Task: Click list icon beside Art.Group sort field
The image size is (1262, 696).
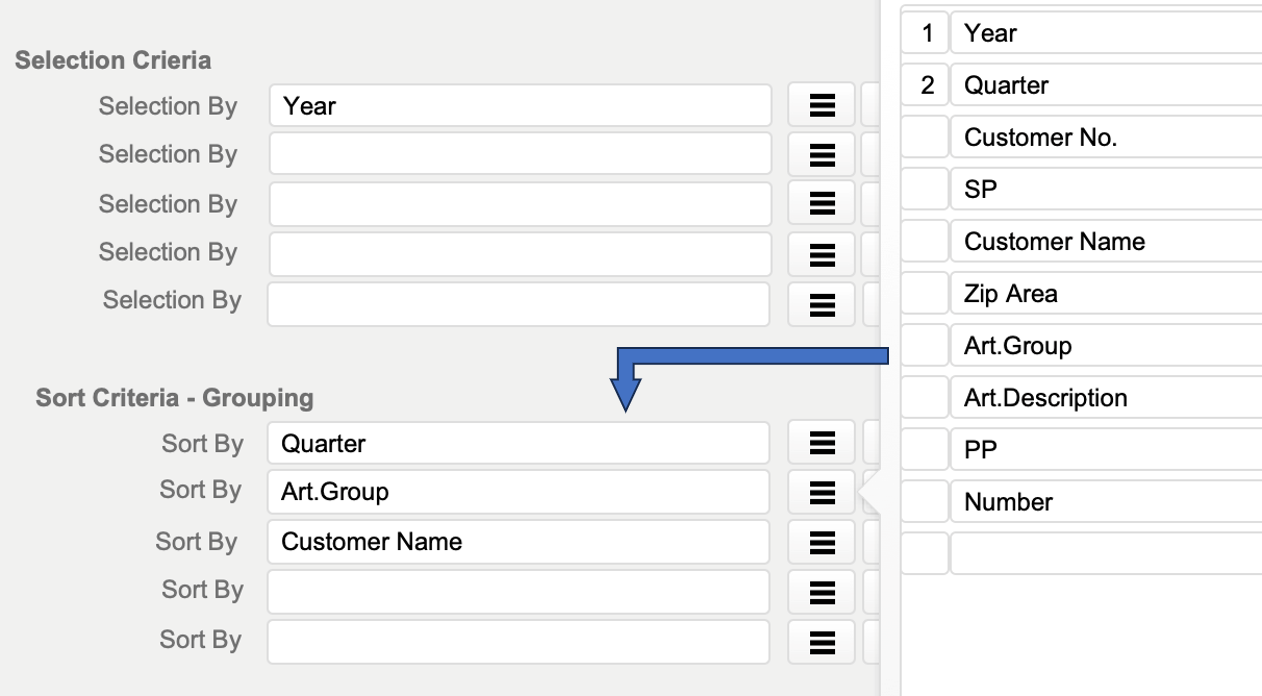Action: click(x=821, y=491)
